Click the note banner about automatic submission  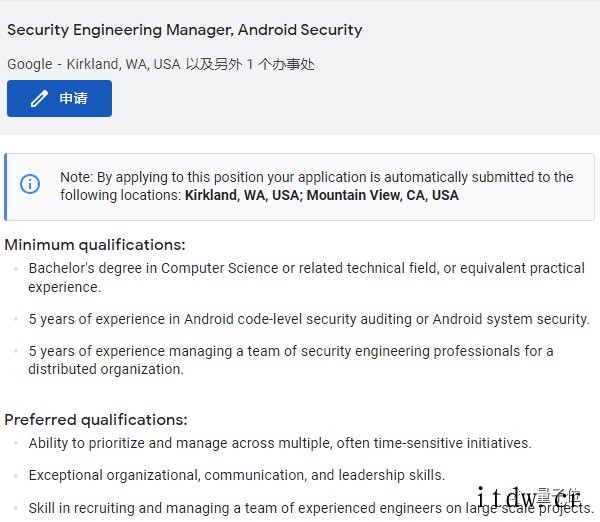300,187
